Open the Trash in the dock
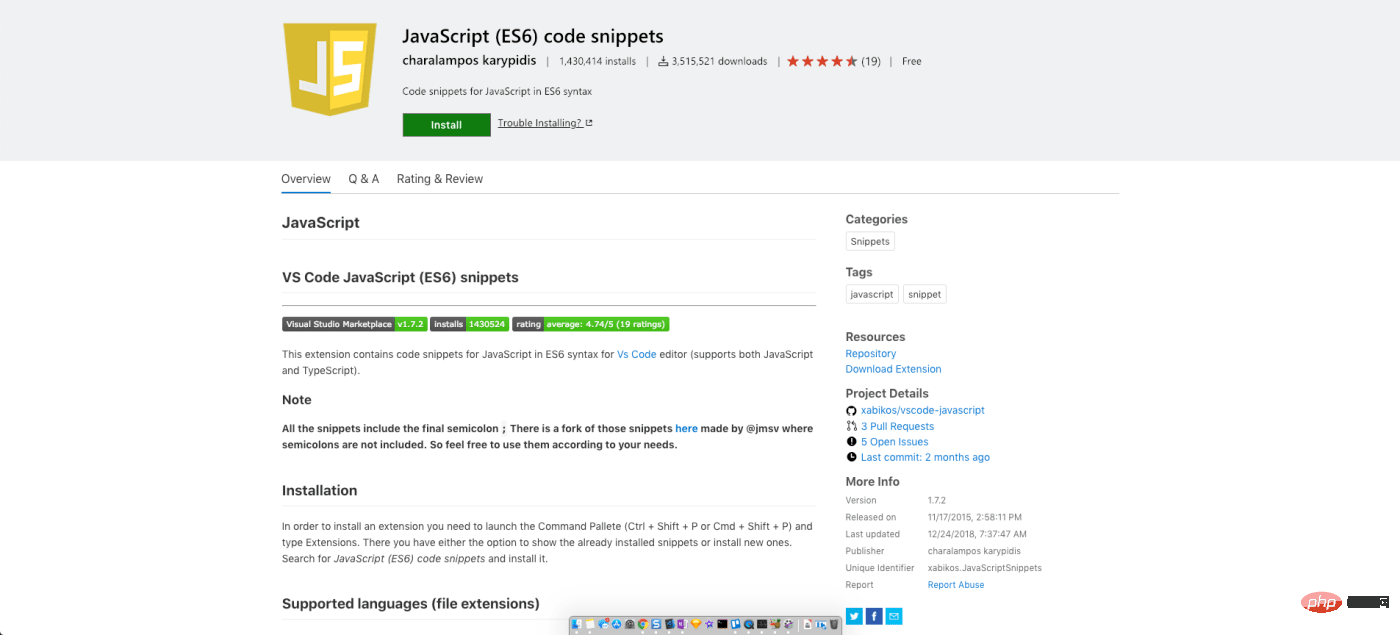Screen dimensions: 1400x635 834,624
